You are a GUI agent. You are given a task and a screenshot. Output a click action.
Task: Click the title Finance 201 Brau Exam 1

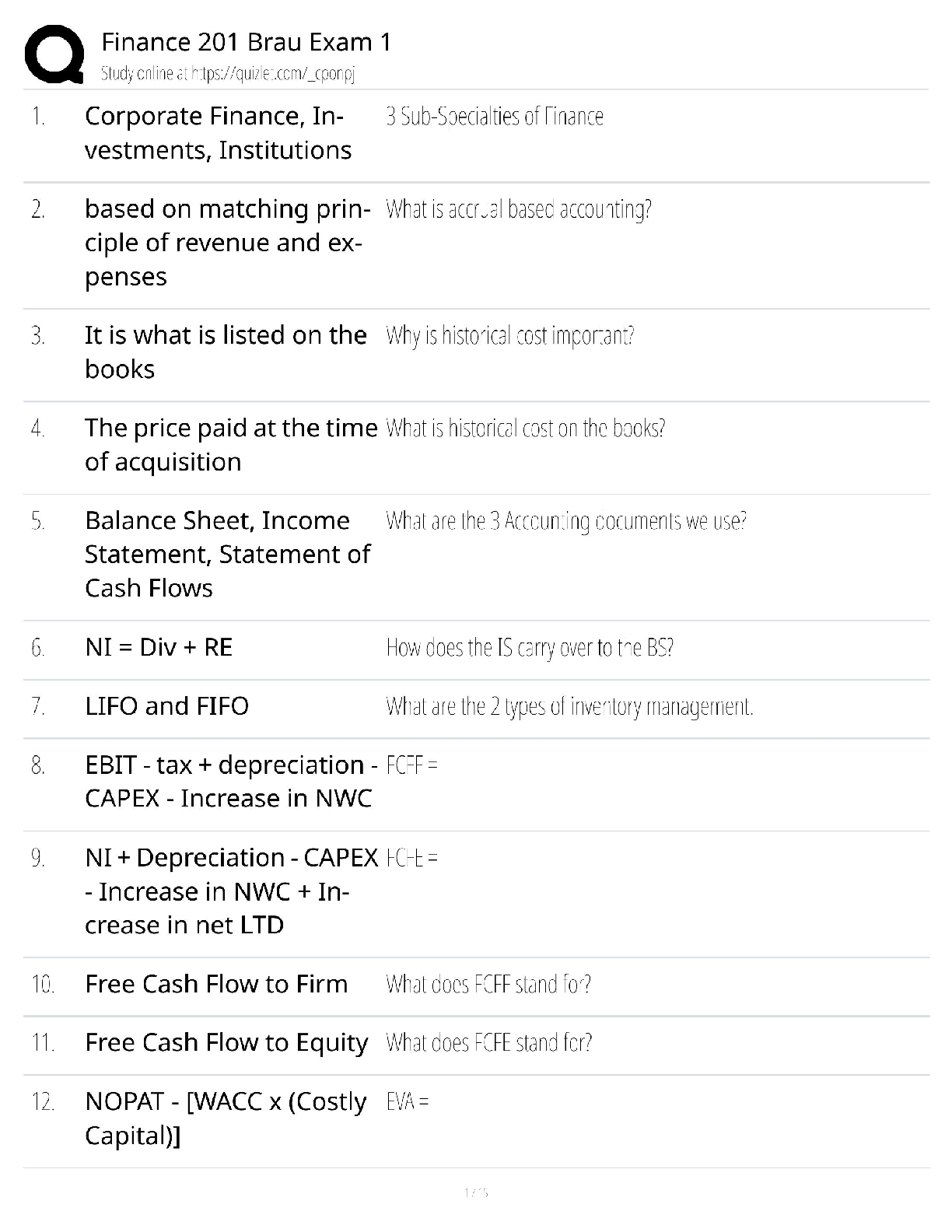coord(247,42)
